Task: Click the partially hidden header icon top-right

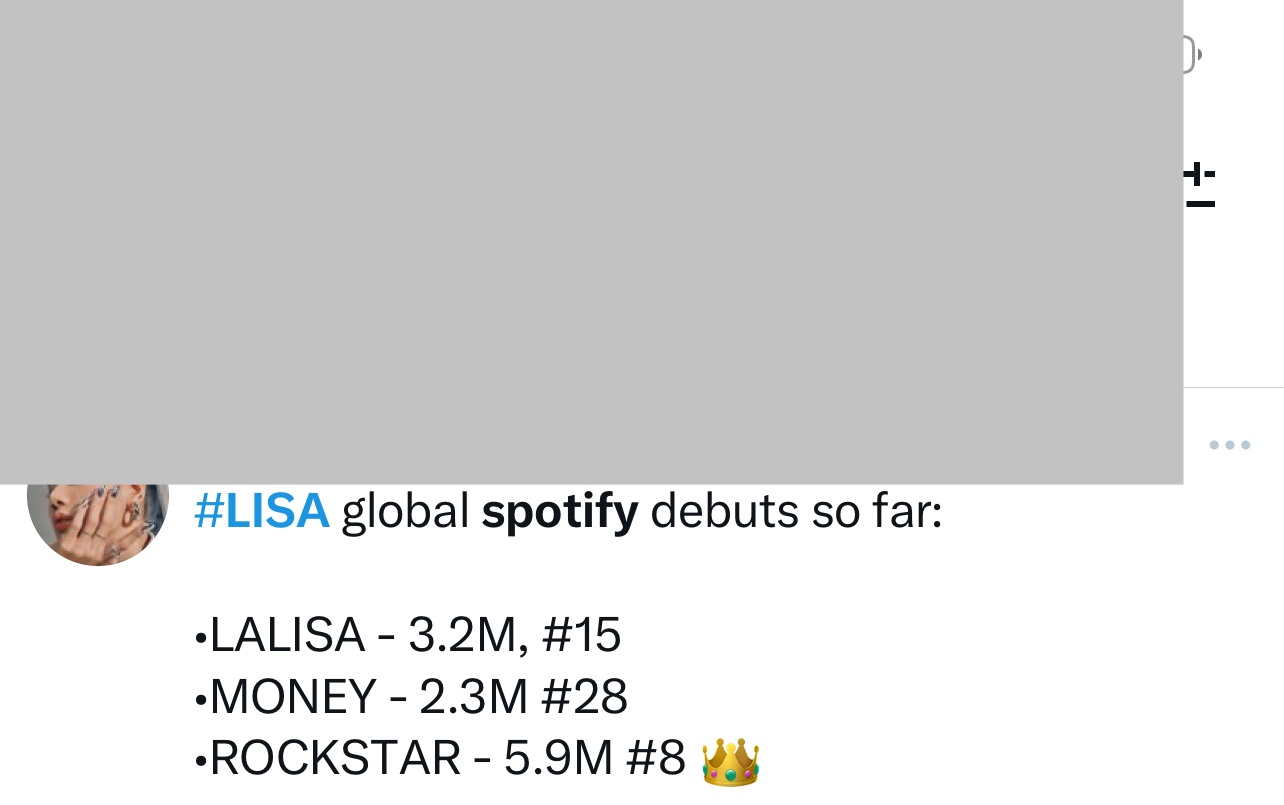Action: pos(1199,187)
